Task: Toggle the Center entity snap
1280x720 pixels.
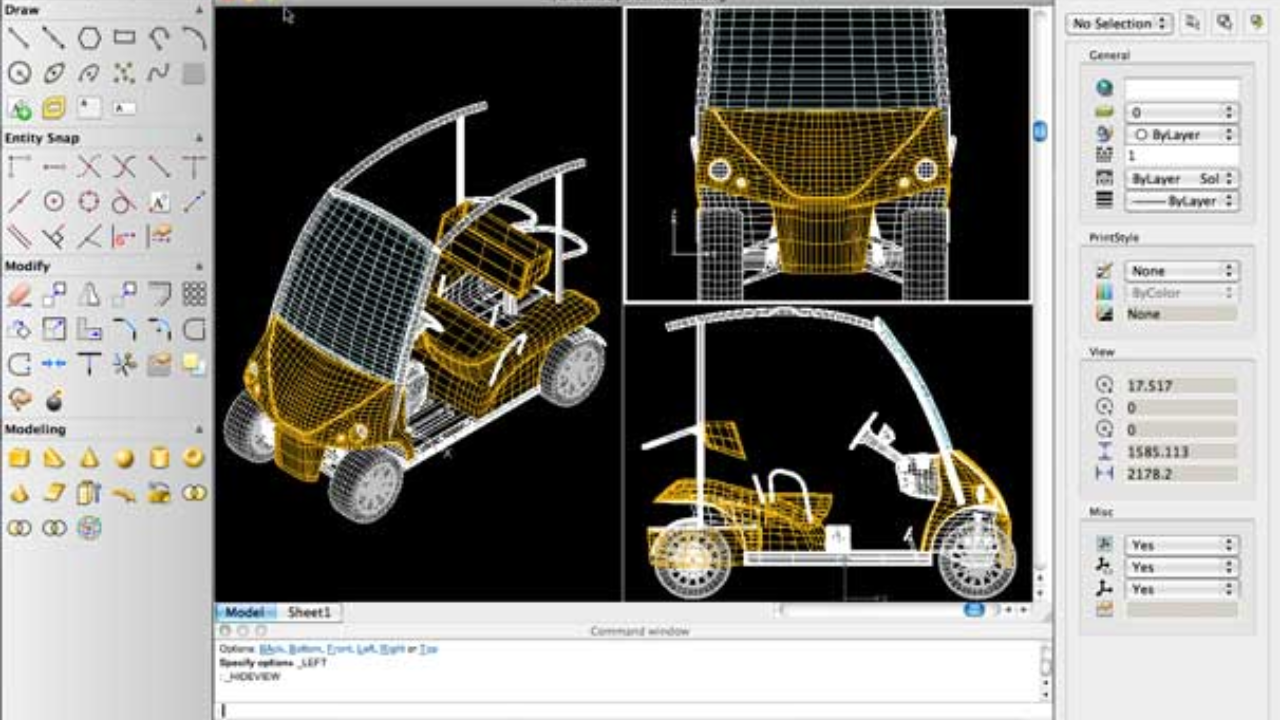Action: point(54,202)
